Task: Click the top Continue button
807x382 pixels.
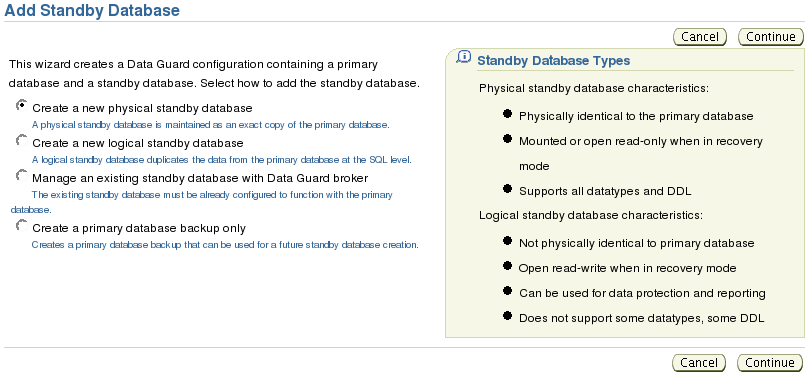Action: point(770,37)
